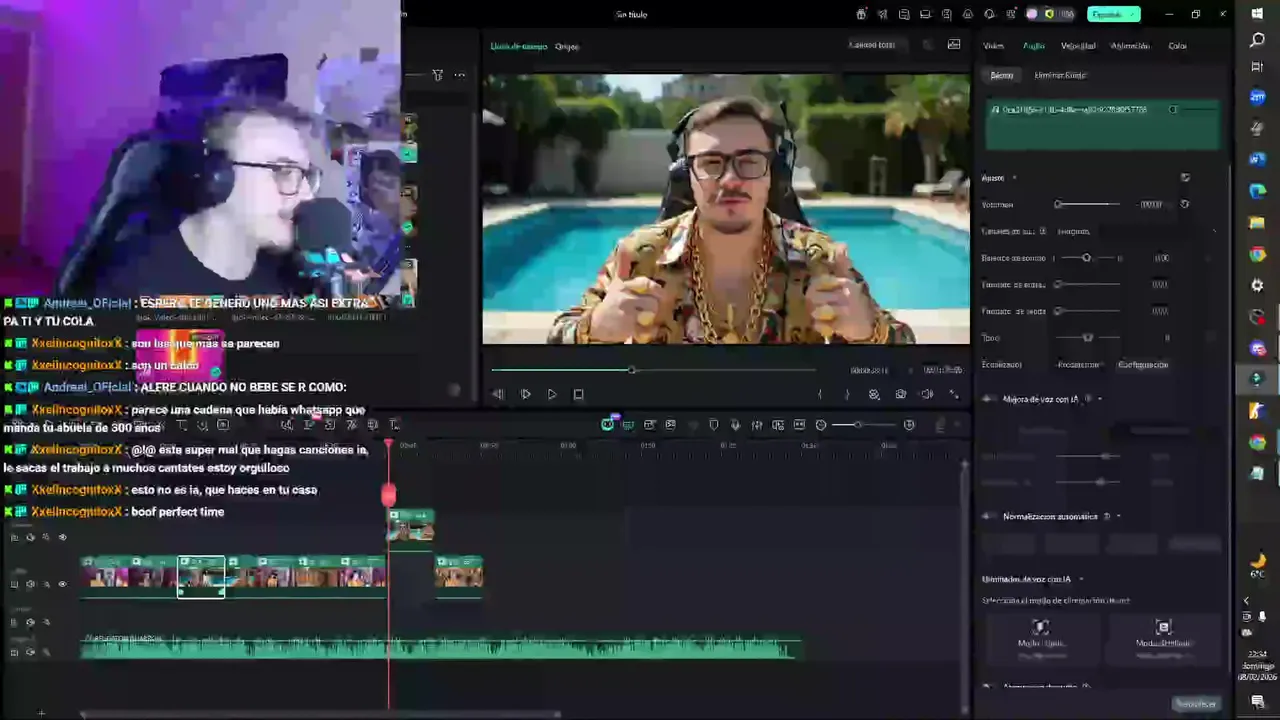The width and height of the screenshot is (1280, 720).
Task: Select the Eliminar Ruido sub-tab
Action: [1060, 75]
